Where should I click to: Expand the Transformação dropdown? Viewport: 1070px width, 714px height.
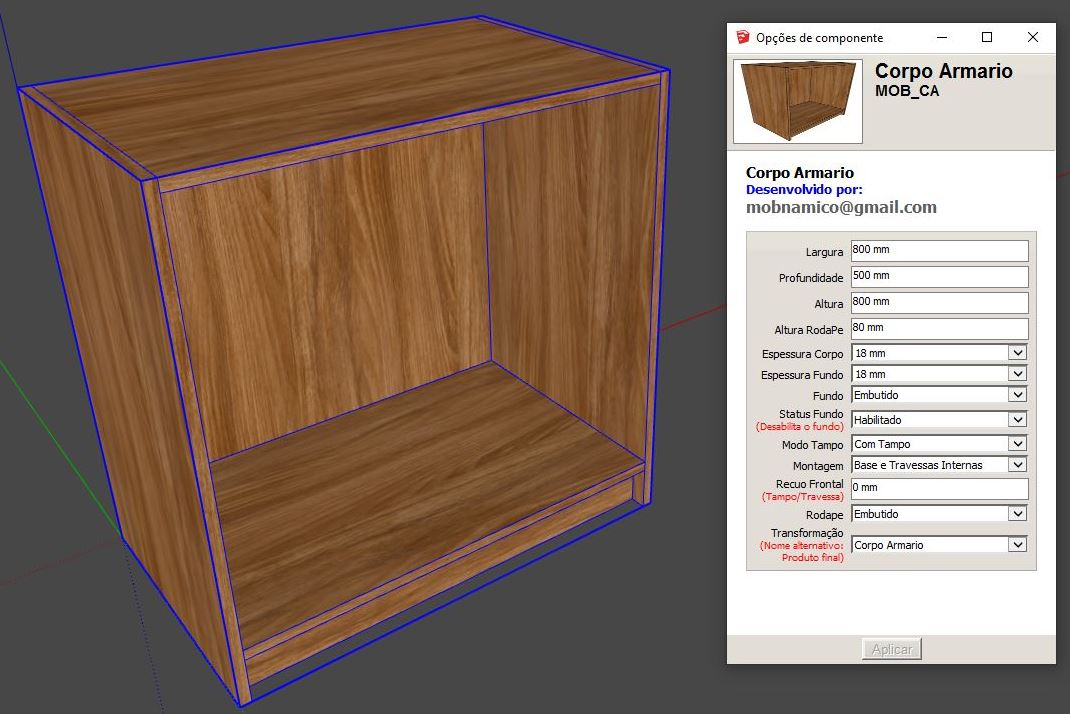click(x=1017, y=545)
